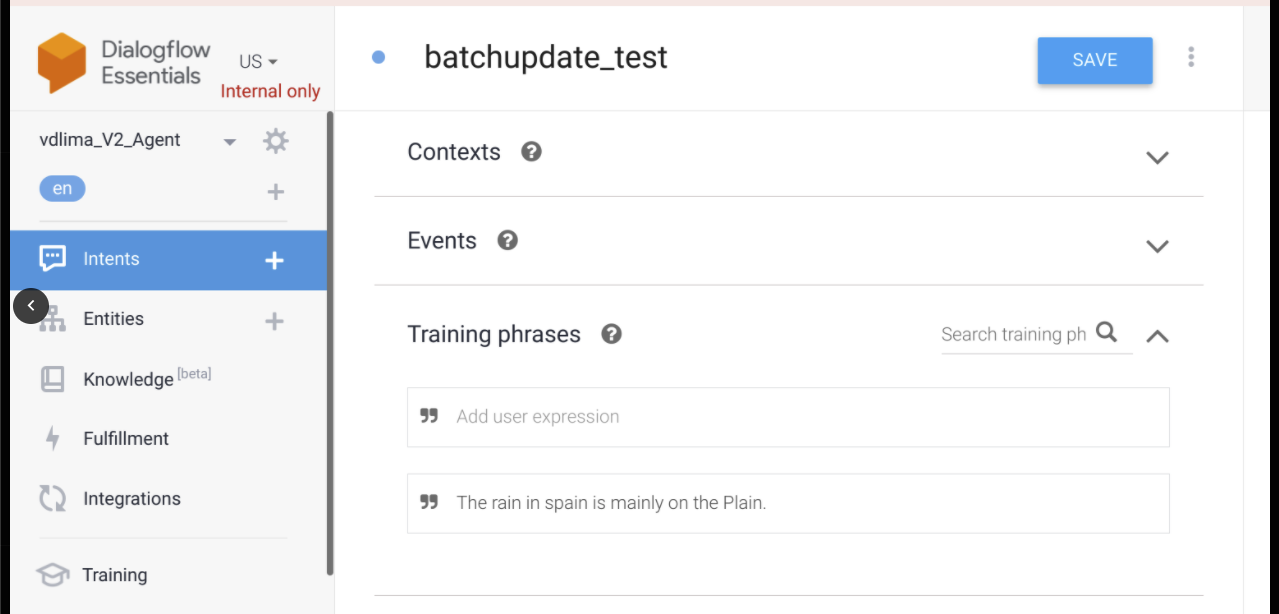Click the Dialogflow Essentials logo
Screen dimensions: 1279x614
(x=62, y=63)
